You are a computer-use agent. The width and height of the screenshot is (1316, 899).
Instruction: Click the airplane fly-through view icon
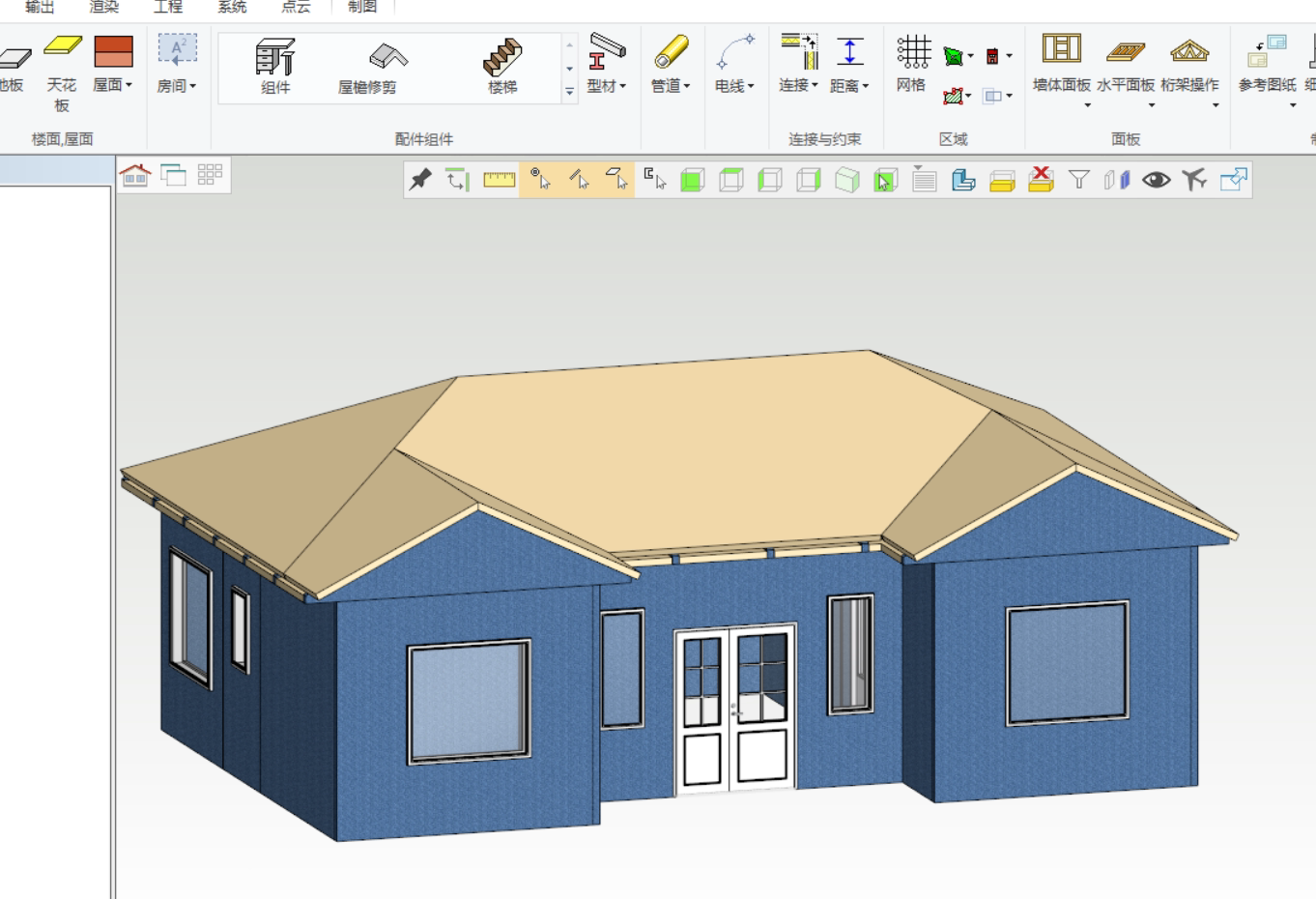(x=1195, y=180)
